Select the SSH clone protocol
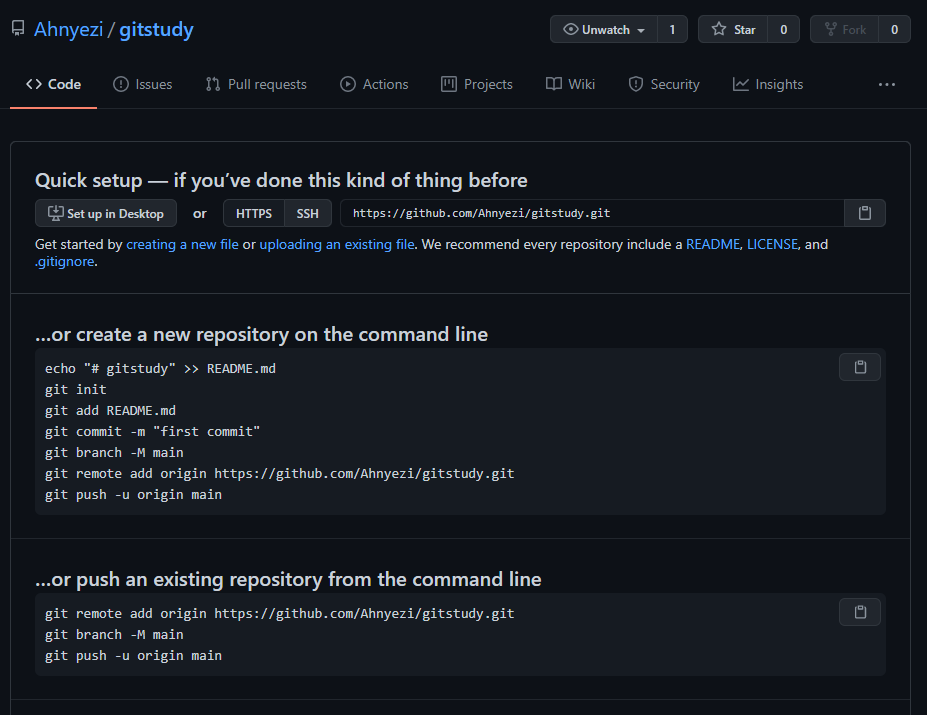 click(x=307, y=213)
